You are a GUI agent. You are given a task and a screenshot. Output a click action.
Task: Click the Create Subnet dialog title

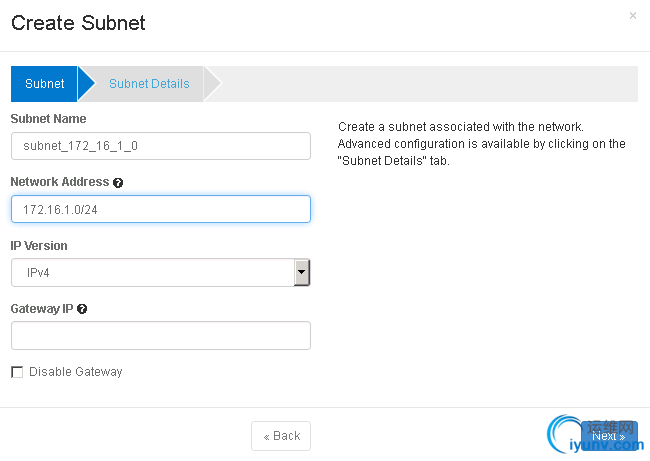[78, 24]
